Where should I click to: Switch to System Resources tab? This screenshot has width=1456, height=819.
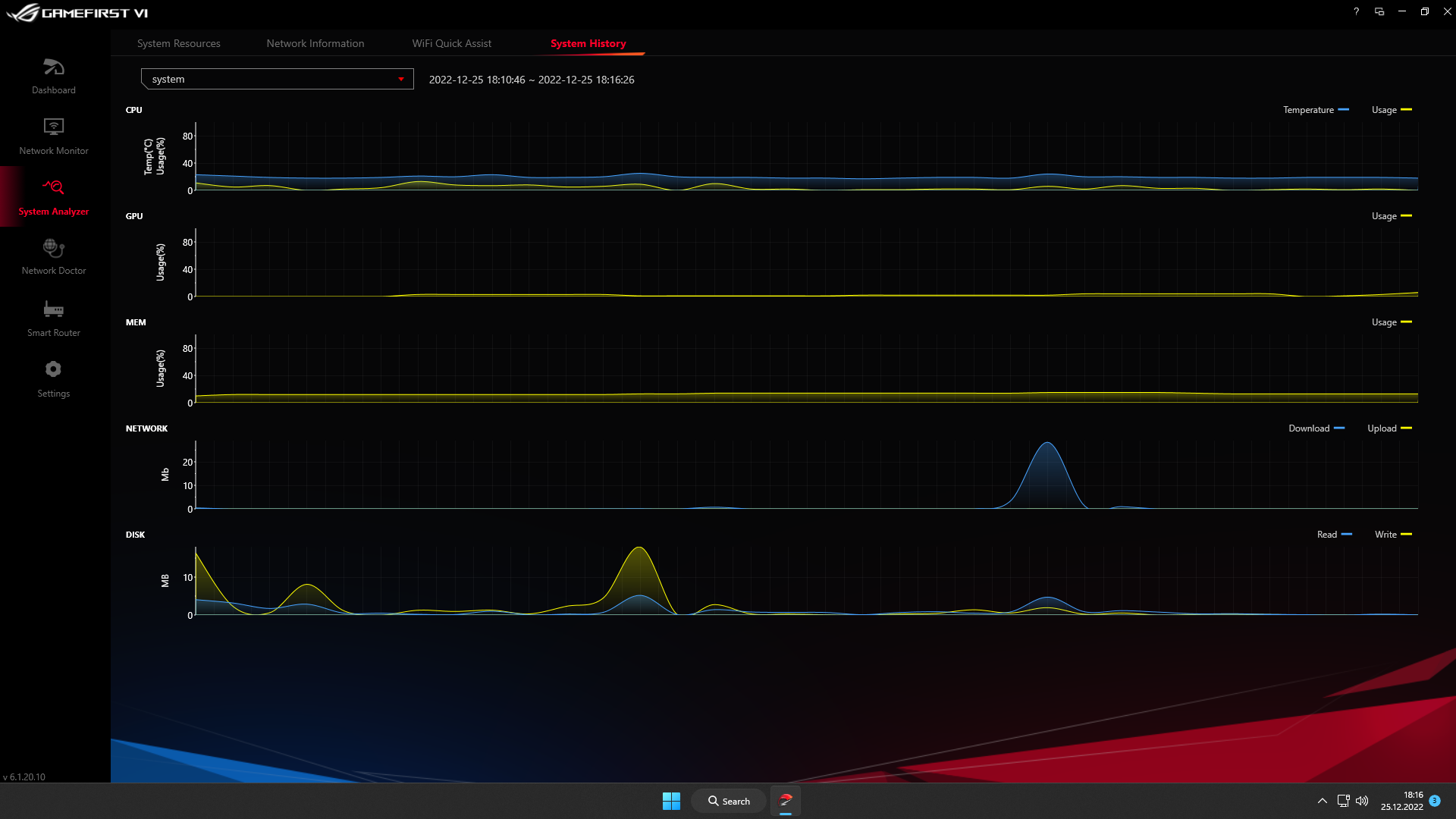(x=179, y=43)
